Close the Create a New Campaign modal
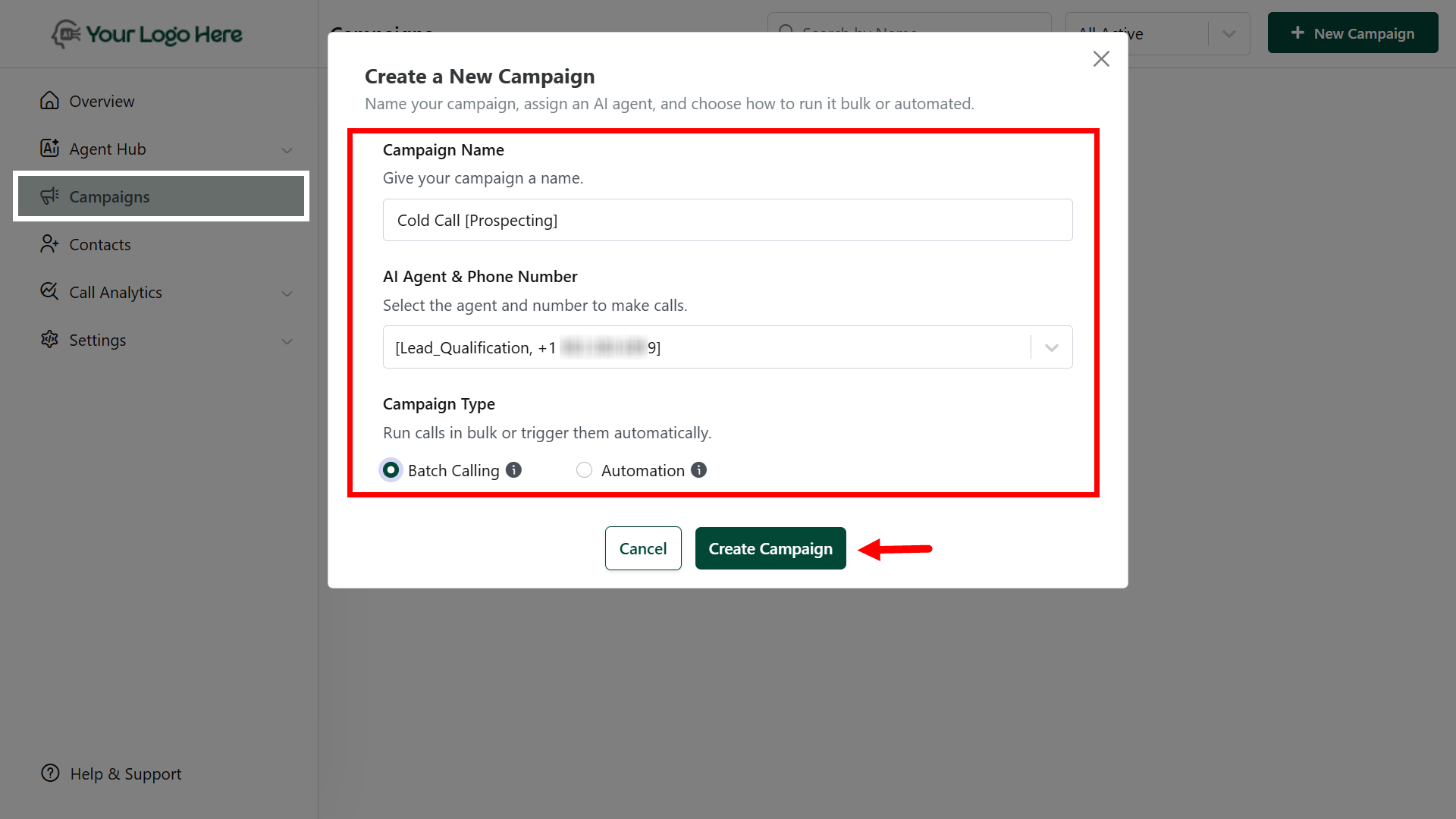 tap(1101, 59)
